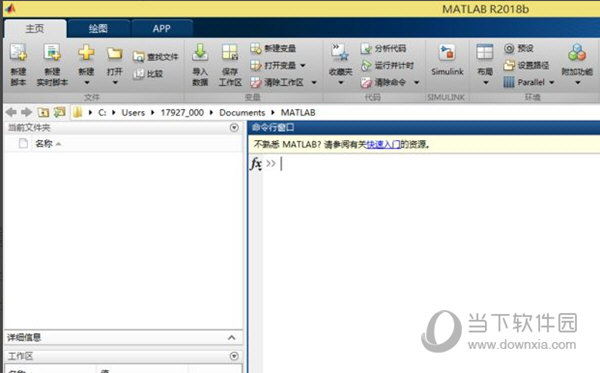Expand the Layout (布局) dropdown arrow

pos(486,82)
